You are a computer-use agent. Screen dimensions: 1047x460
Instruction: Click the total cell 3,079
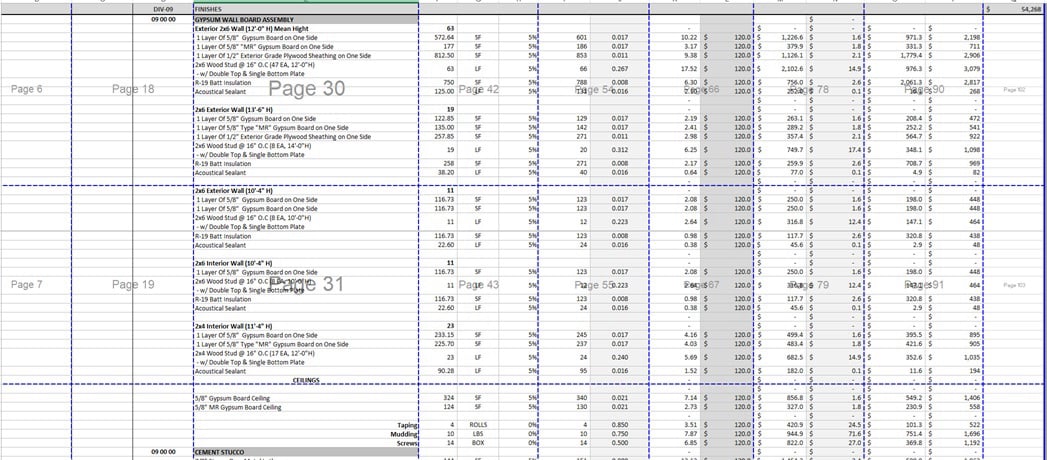[x=954, y=69]
